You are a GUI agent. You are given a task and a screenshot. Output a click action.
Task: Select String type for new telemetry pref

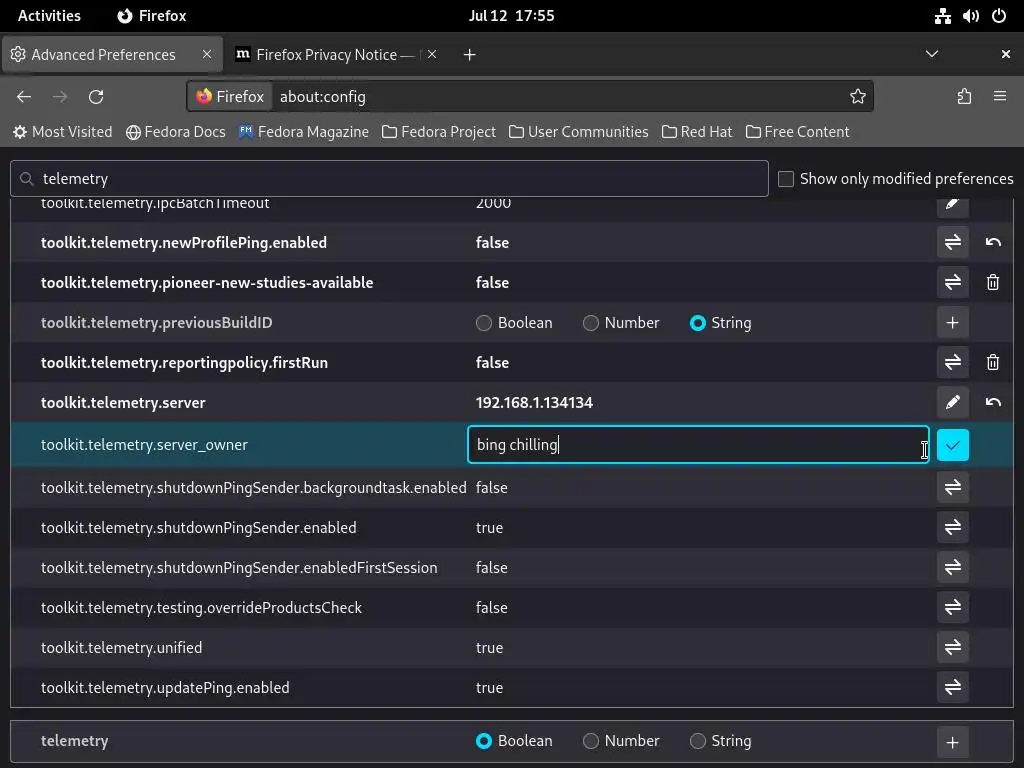[697, 741]
